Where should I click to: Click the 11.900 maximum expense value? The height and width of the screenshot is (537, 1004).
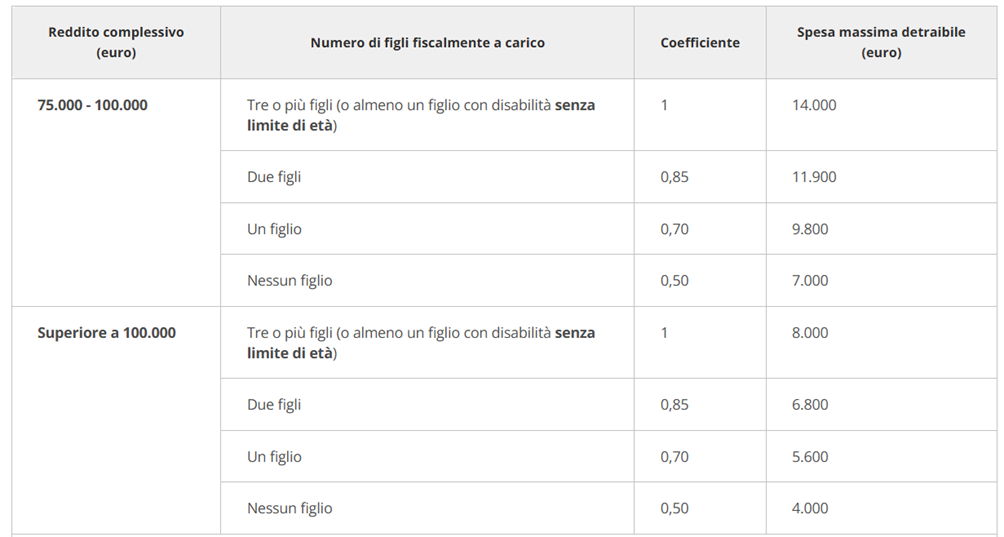tap(814, 177)
